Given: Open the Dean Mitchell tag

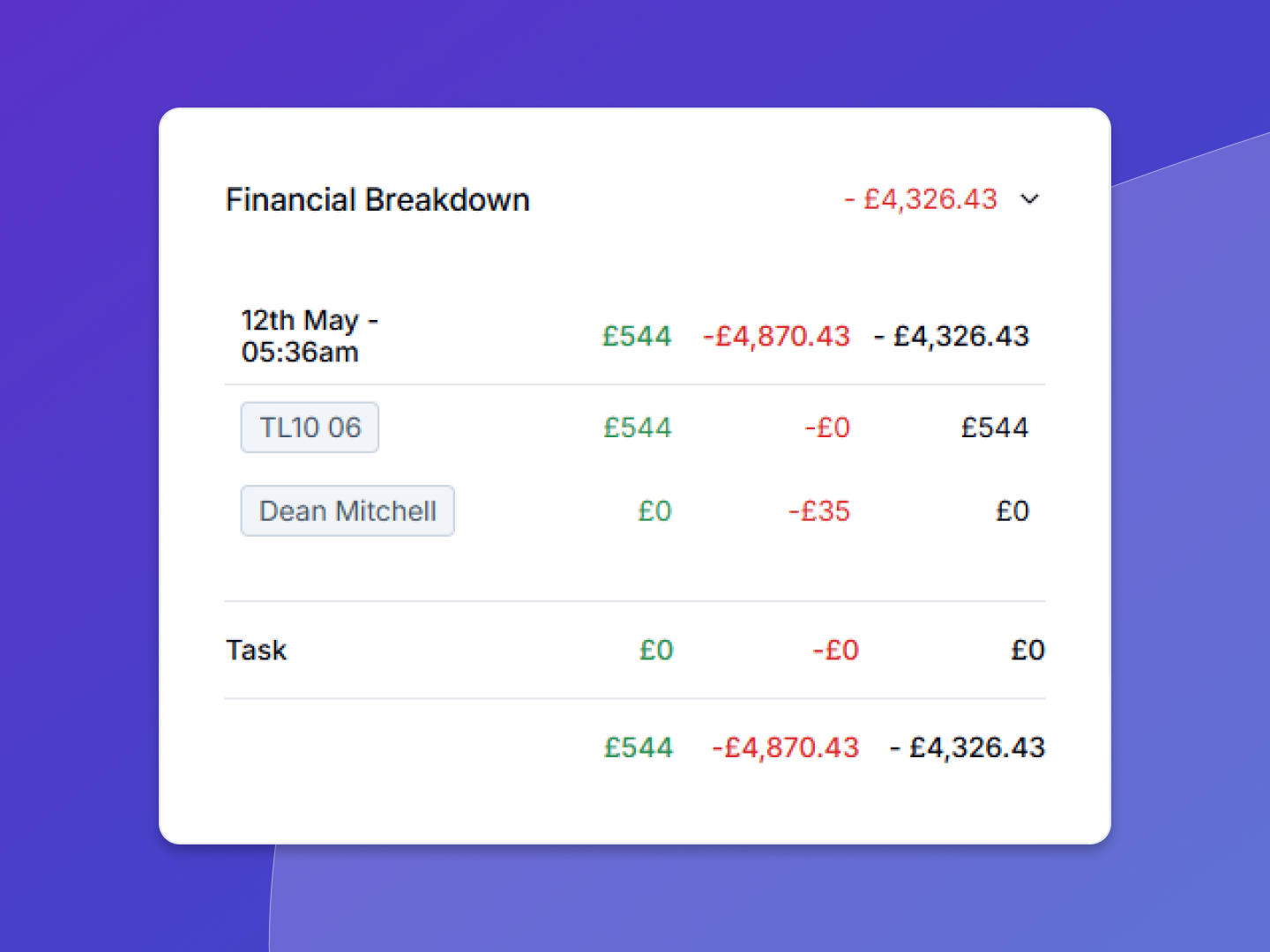Looking at the screenshot, I should [x=347, y=511].
